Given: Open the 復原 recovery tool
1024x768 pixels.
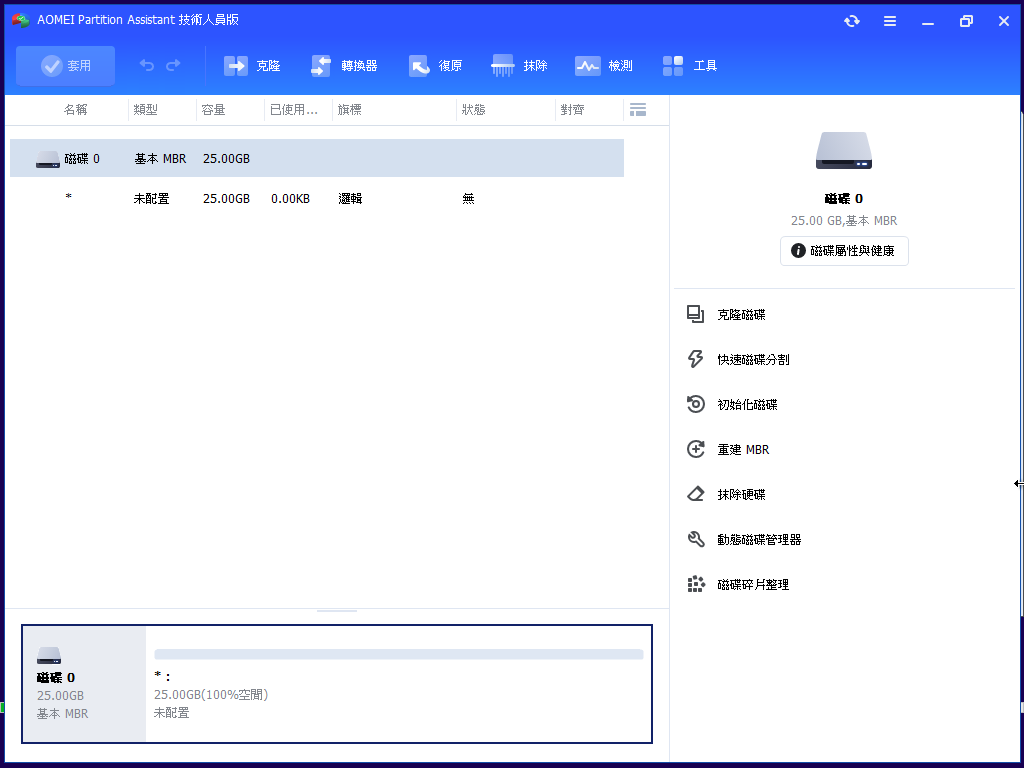Looking at the screenshot, I should pos(436,65).
